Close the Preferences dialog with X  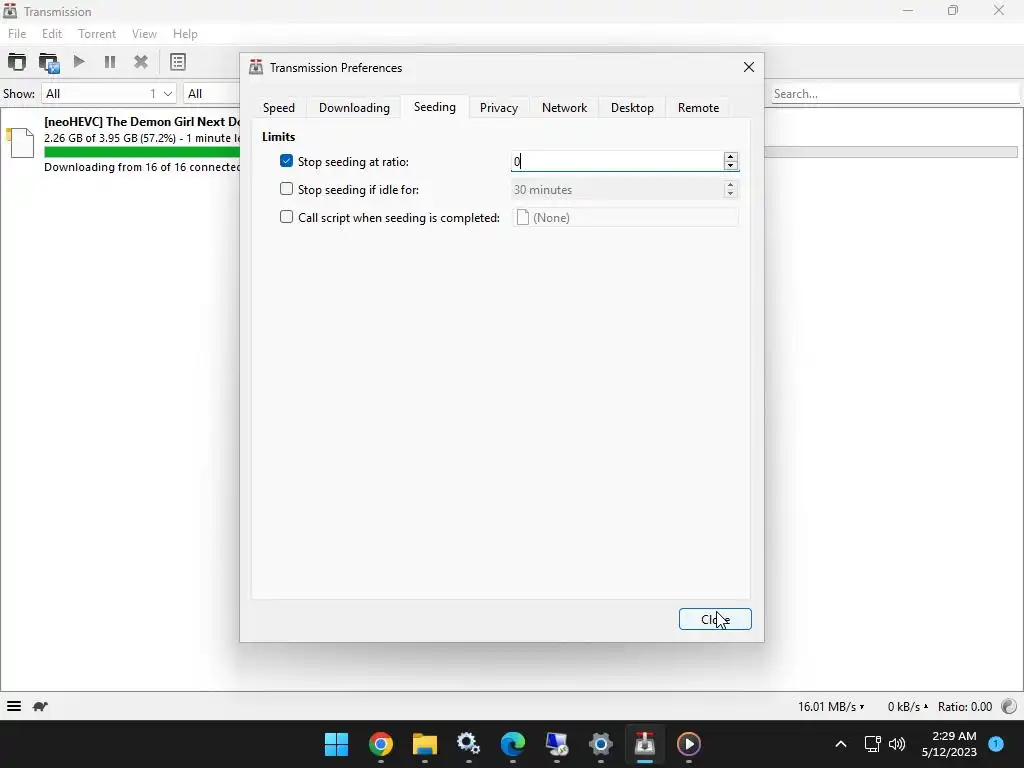(x=749, y=67)
